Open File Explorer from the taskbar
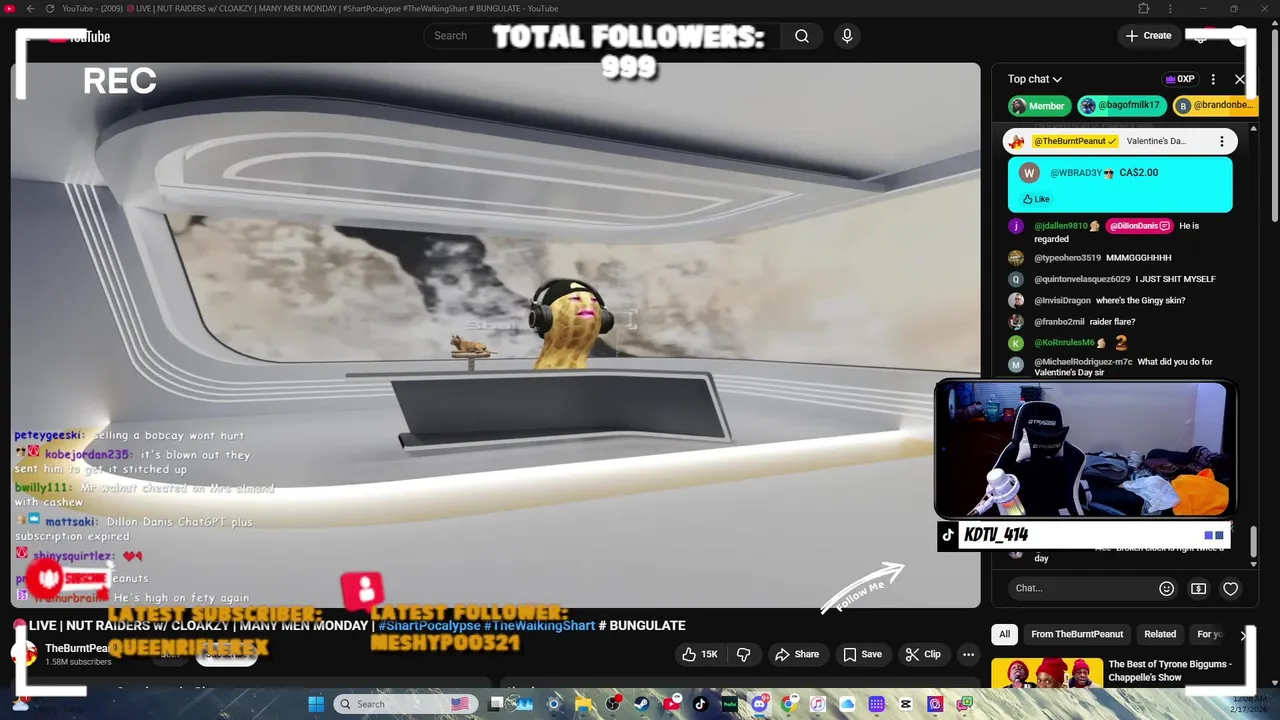This screenshot has width=1280, height=720. 584,704
